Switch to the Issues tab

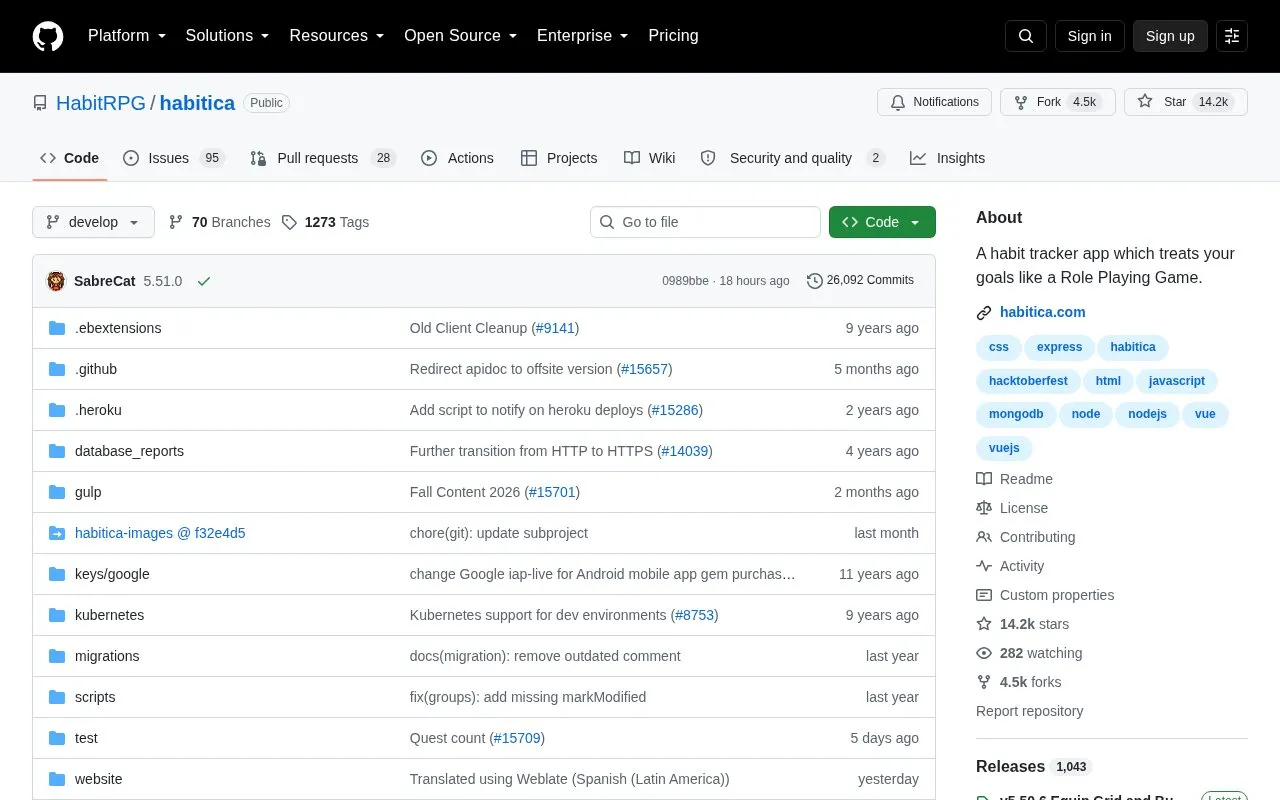tap(174, 158)
